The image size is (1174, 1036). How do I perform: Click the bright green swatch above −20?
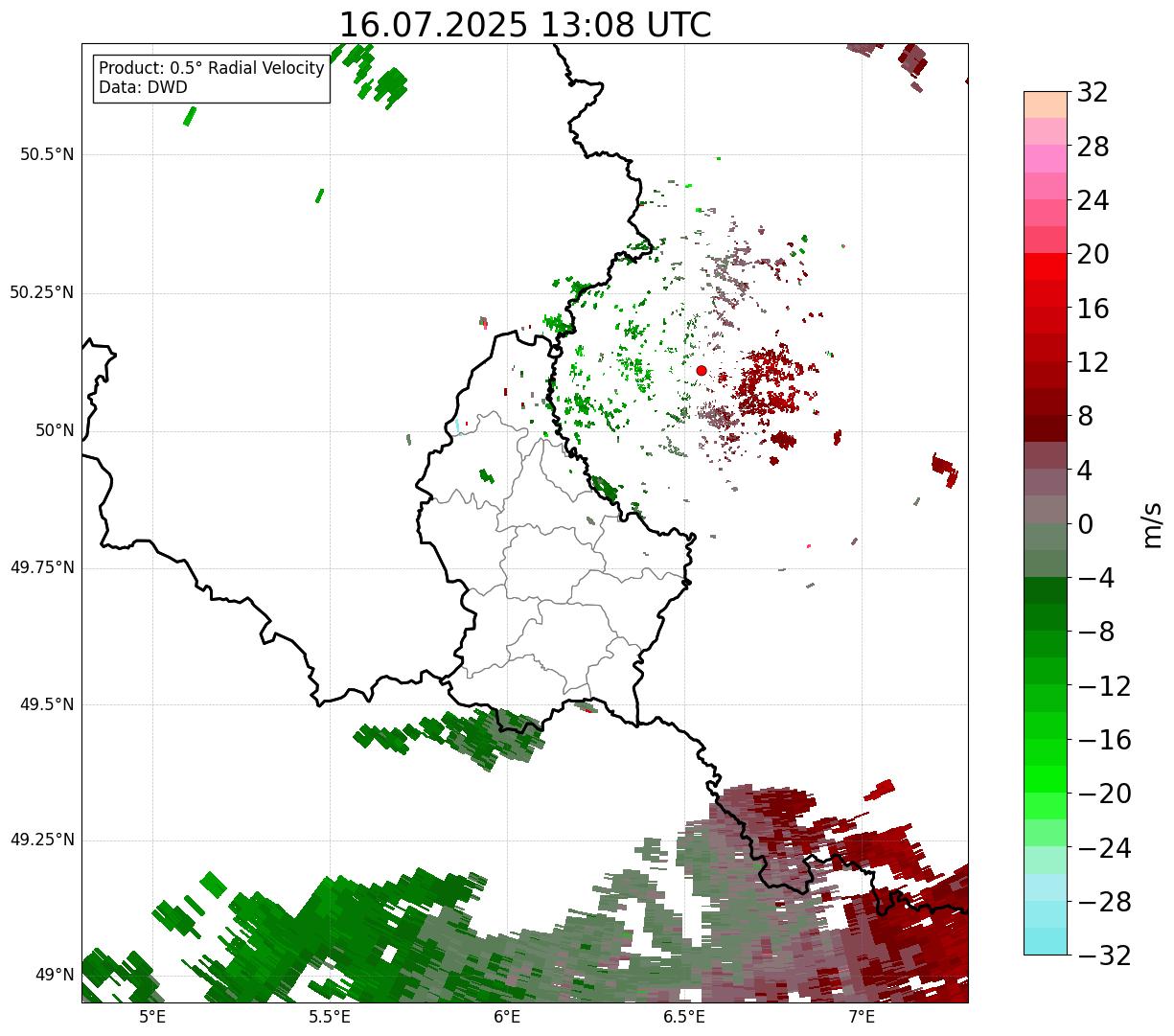1045,779
